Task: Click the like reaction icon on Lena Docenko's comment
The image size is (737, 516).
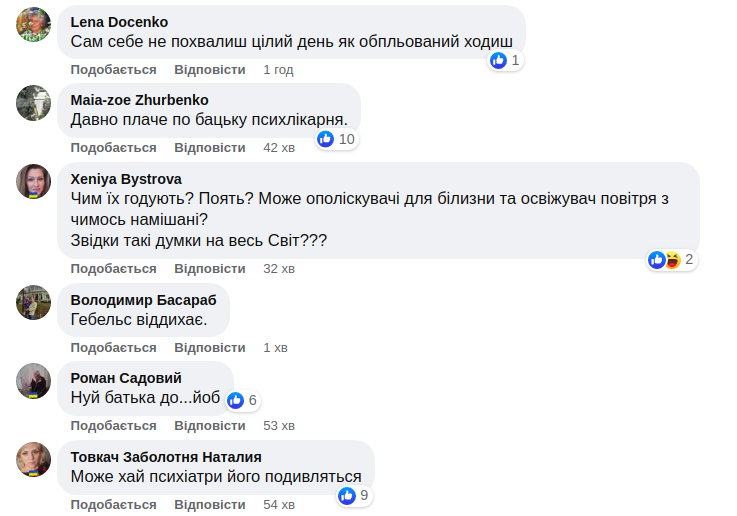Action: point(498,61)
